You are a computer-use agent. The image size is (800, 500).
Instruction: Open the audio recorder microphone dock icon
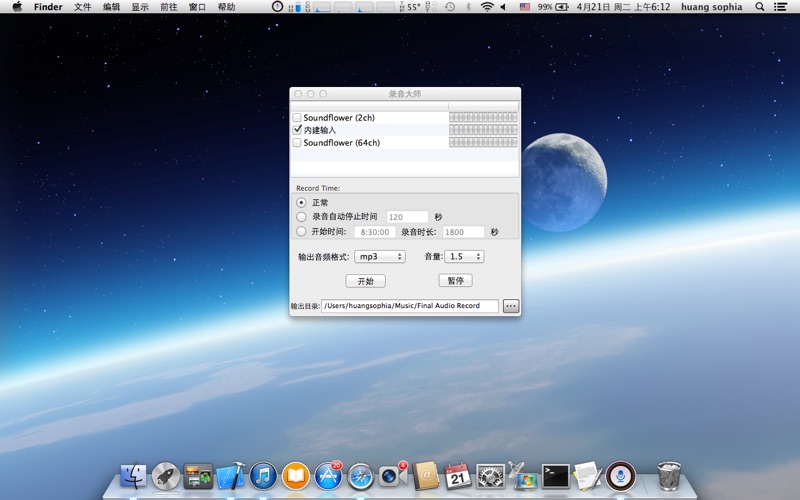(620, 476)
